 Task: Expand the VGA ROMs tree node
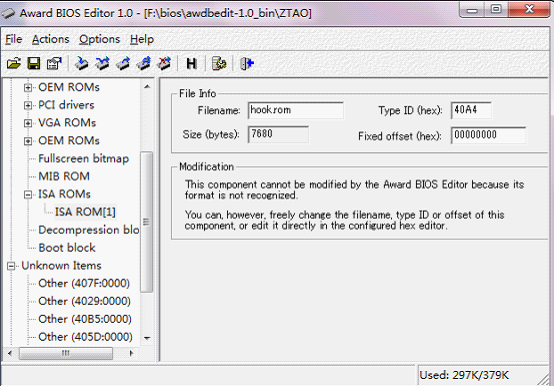(28, 123)
